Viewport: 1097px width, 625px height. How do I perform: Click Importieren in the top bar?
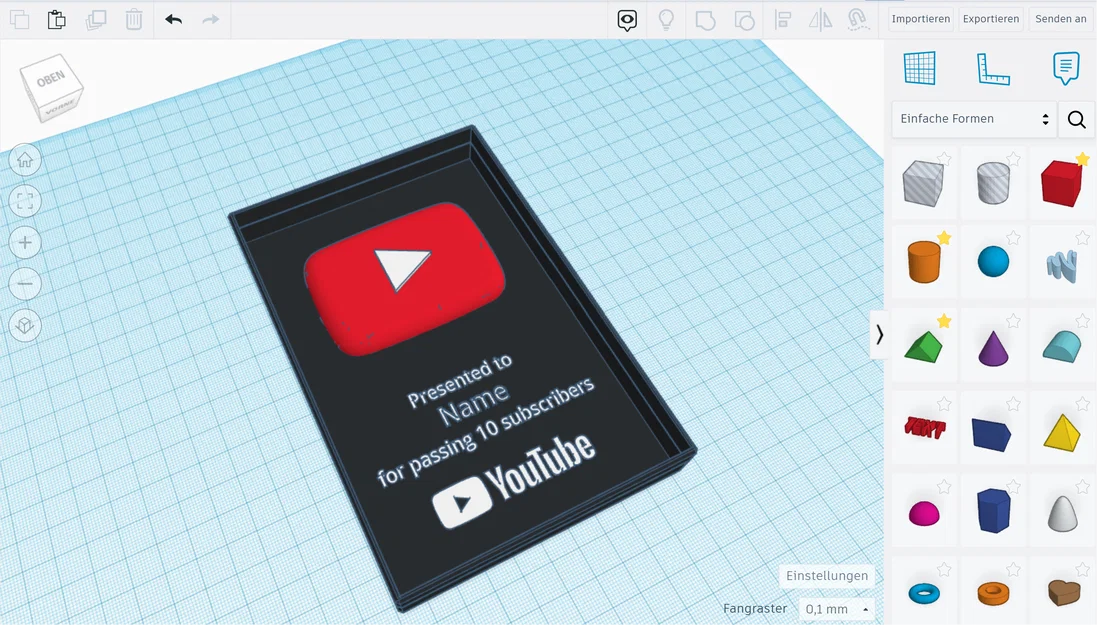pos(920,18)
